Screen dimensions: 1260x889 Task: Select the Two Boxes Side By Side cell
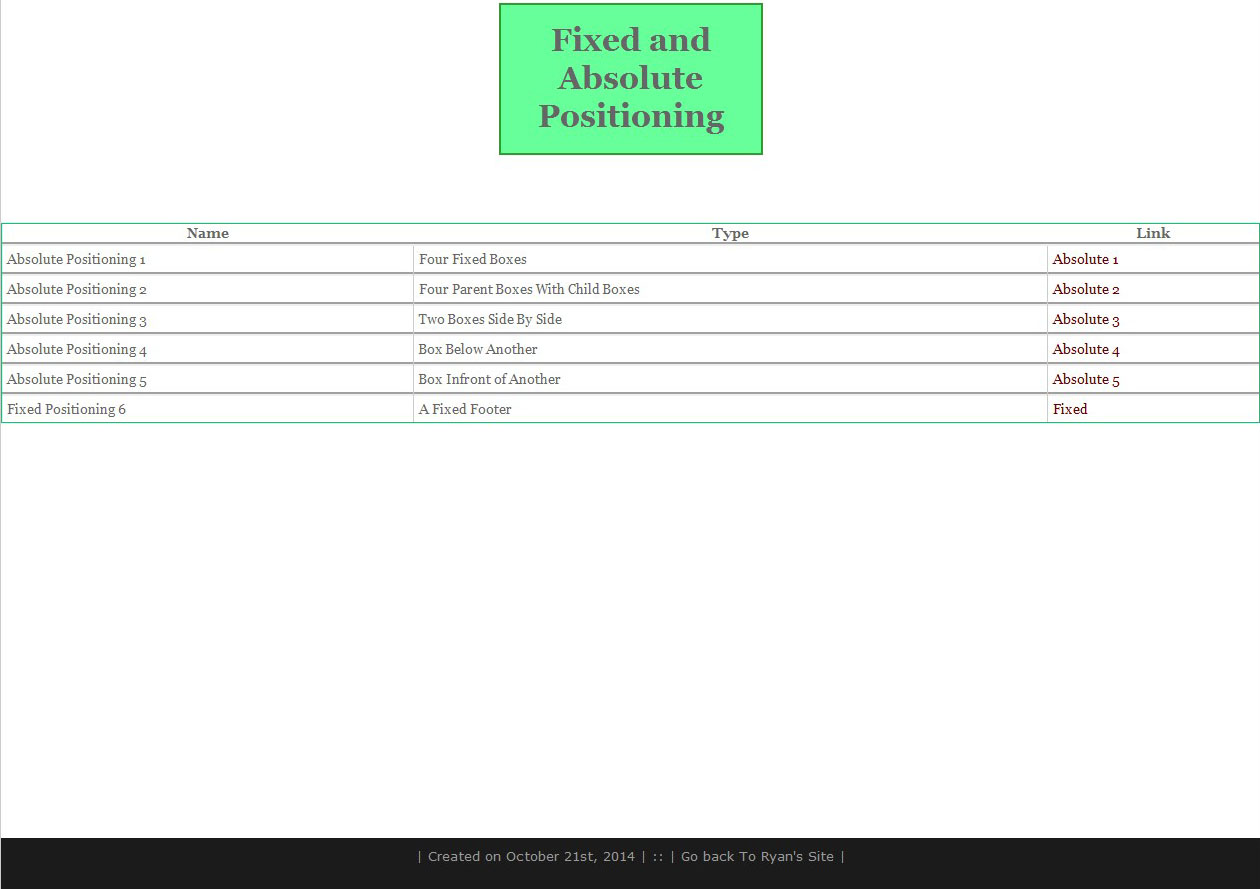tap(490, 319)
